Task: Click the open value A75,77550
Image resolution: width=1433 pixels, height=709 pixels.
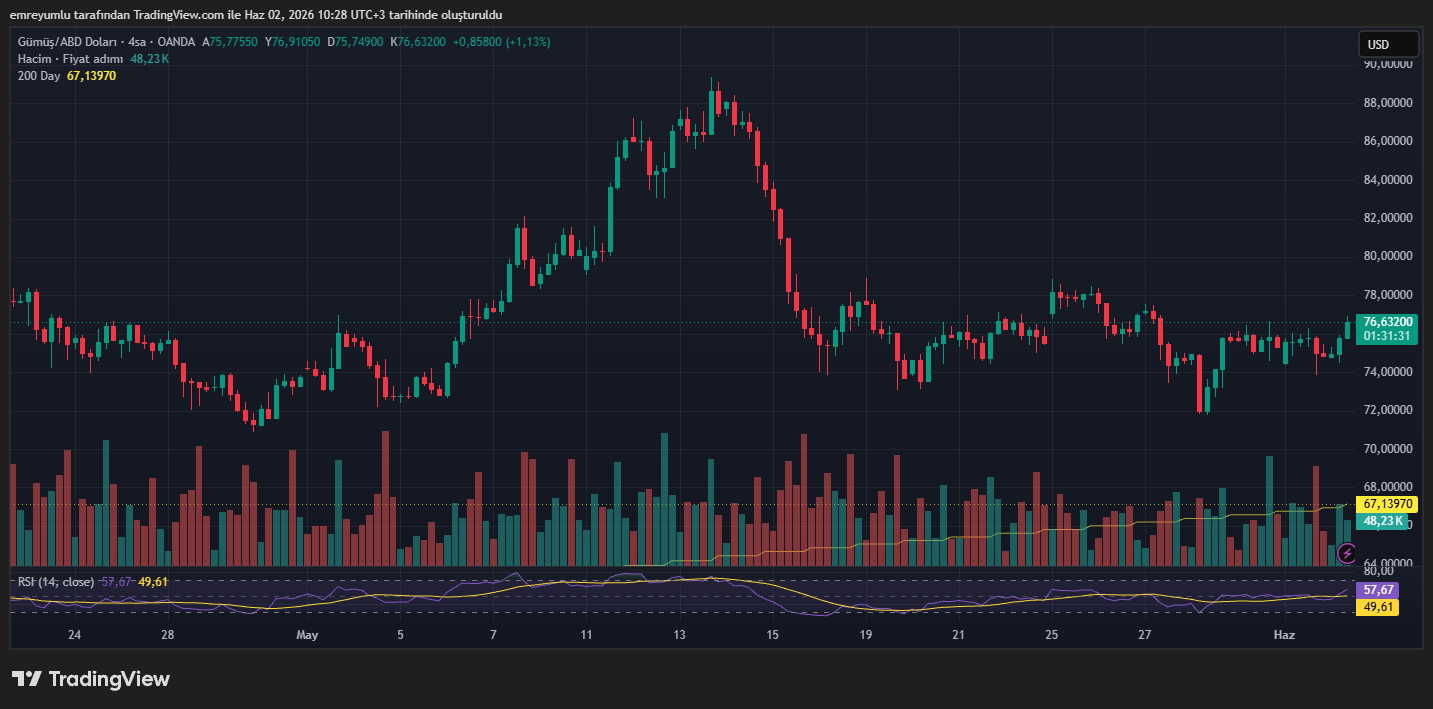Action: (x=230, y=42)
